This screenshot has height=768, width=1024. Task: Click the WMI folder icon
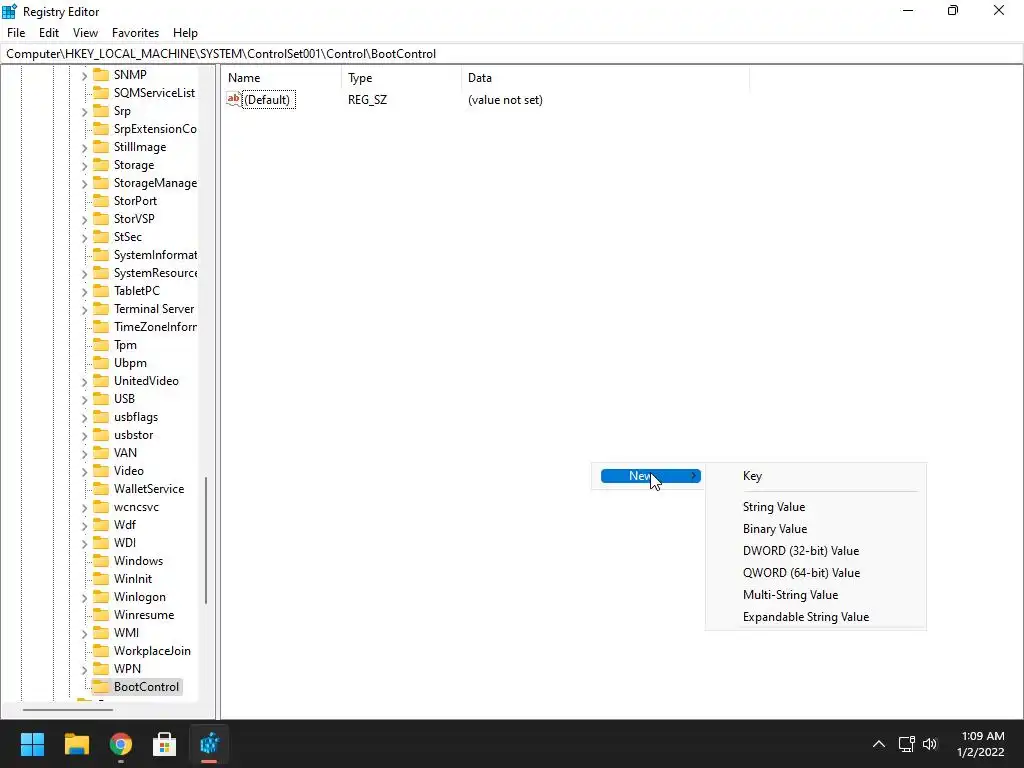tap(101, 633)
